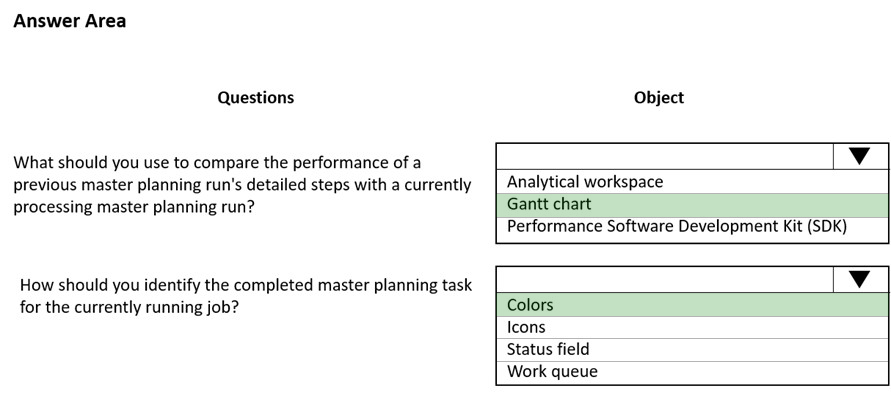891x394 pixels.
Task: Click the black triangle icon in top dropdown
Action: (x=860, y=156)
